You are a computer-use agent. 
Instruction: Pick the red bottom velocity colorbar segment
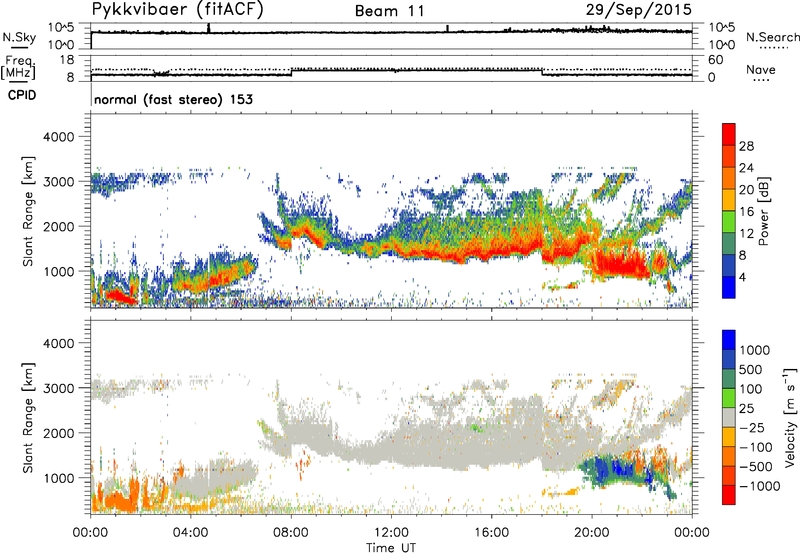pos(729,495)
